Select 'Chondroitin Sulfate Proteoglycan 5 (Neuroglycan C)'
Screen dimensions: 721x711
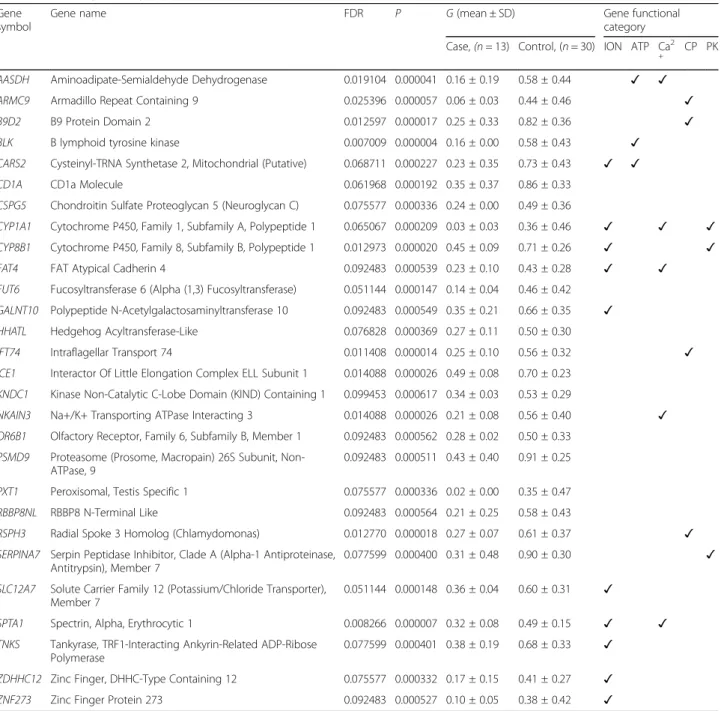pos(174,206)
